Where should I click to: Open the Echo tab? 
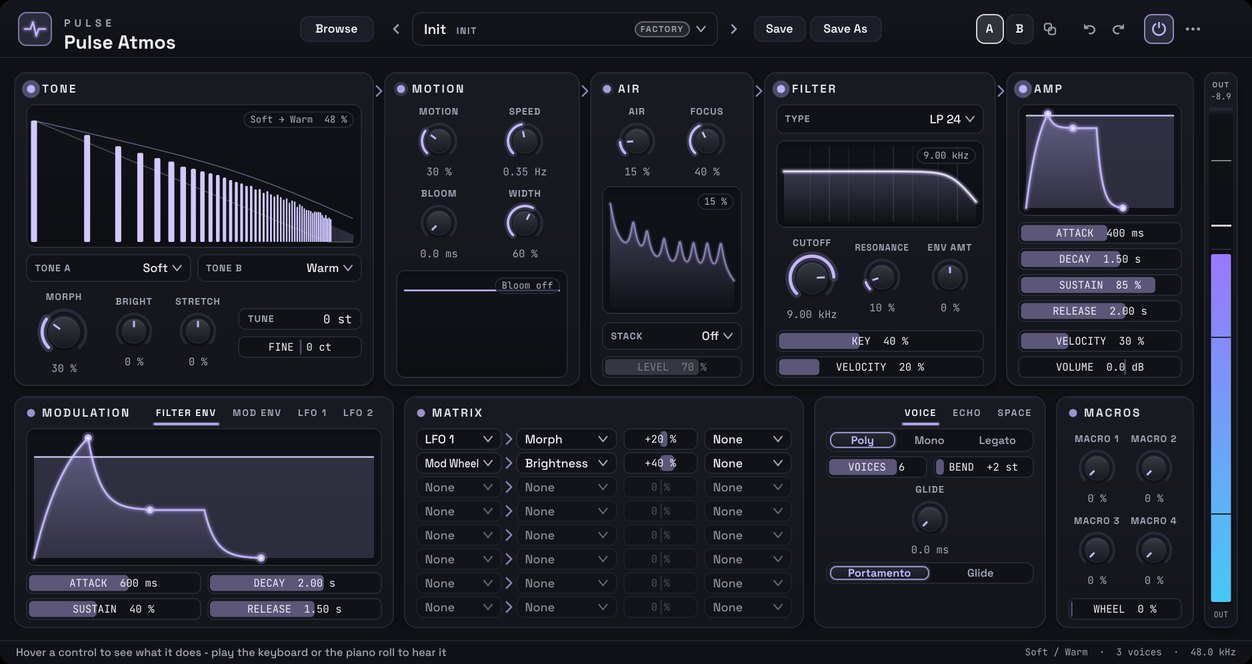click(967, 413)
